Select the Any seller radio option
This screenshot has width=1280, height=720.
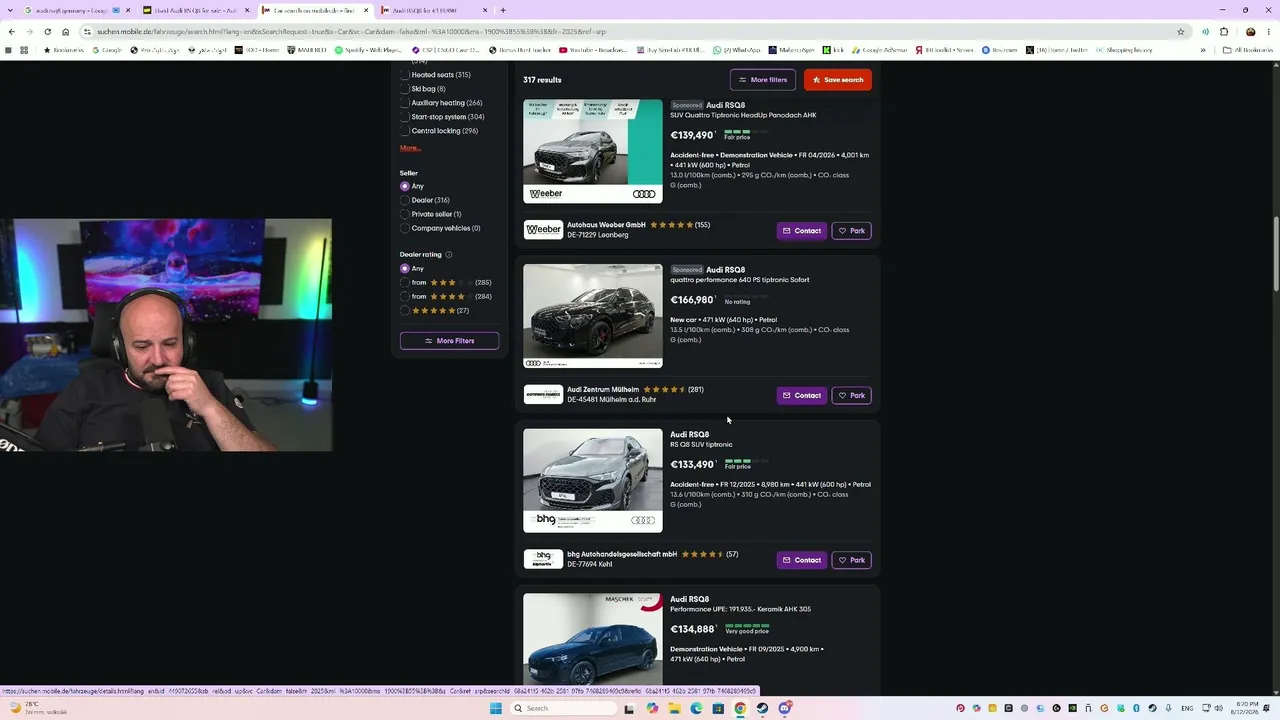[405, 186]
